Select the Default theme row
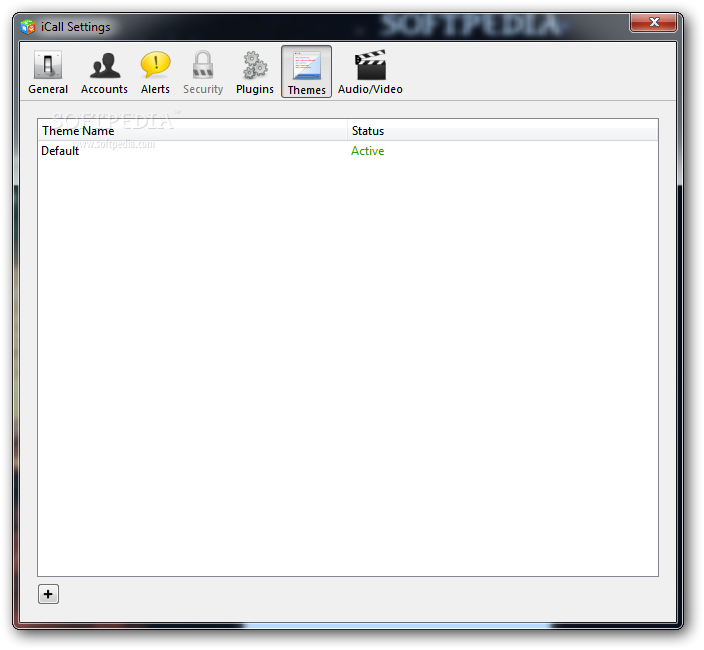Viewport: 704px width, 650px height. [x=348, y=151]
